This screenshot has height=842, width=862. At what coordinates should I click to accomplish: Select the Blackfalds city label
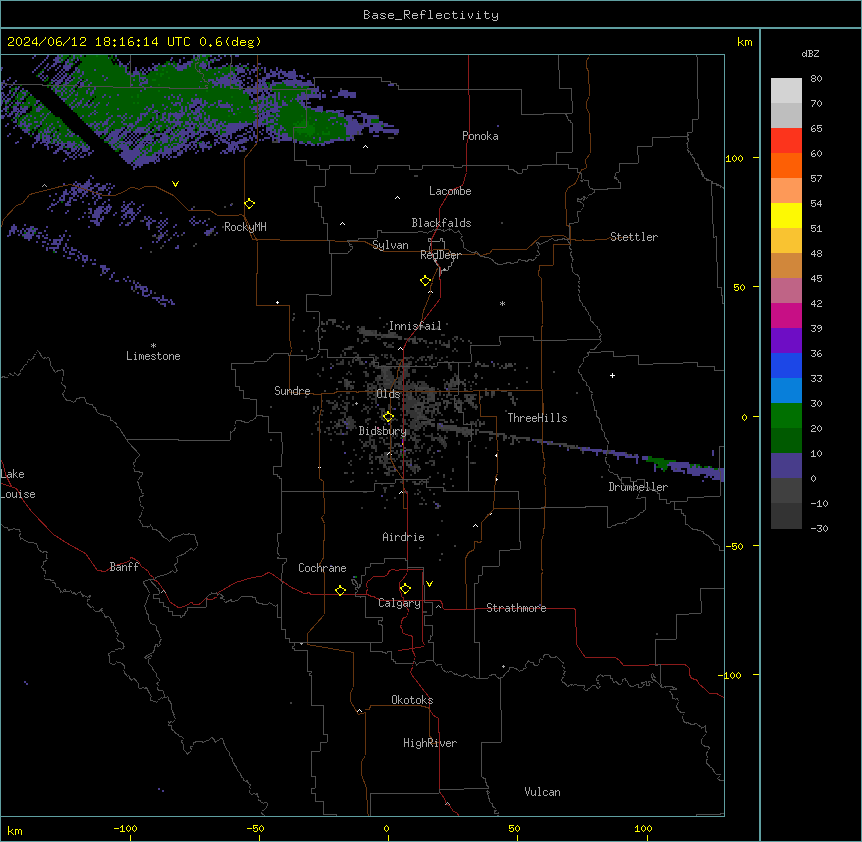tap(441, 223)
